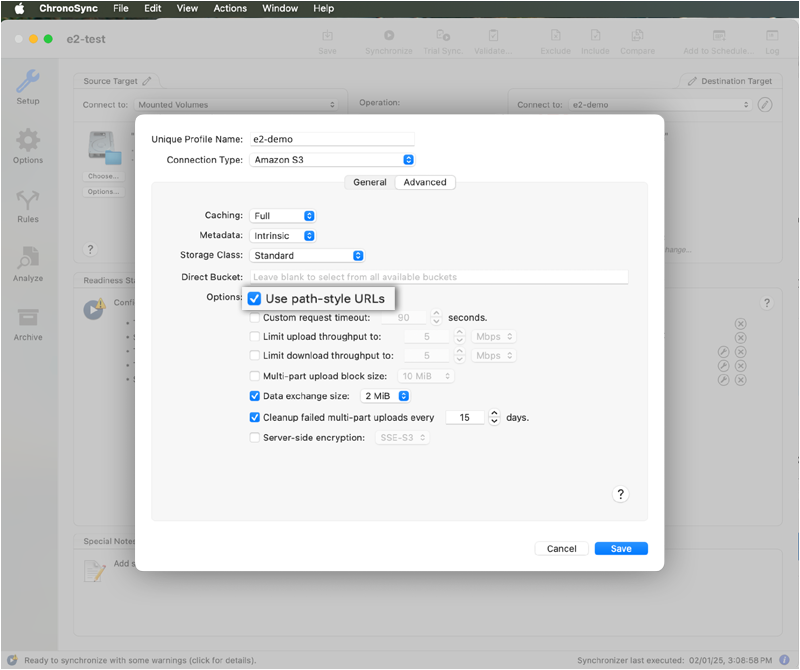Click the cleanup days field showing 15

click(465, 417)
